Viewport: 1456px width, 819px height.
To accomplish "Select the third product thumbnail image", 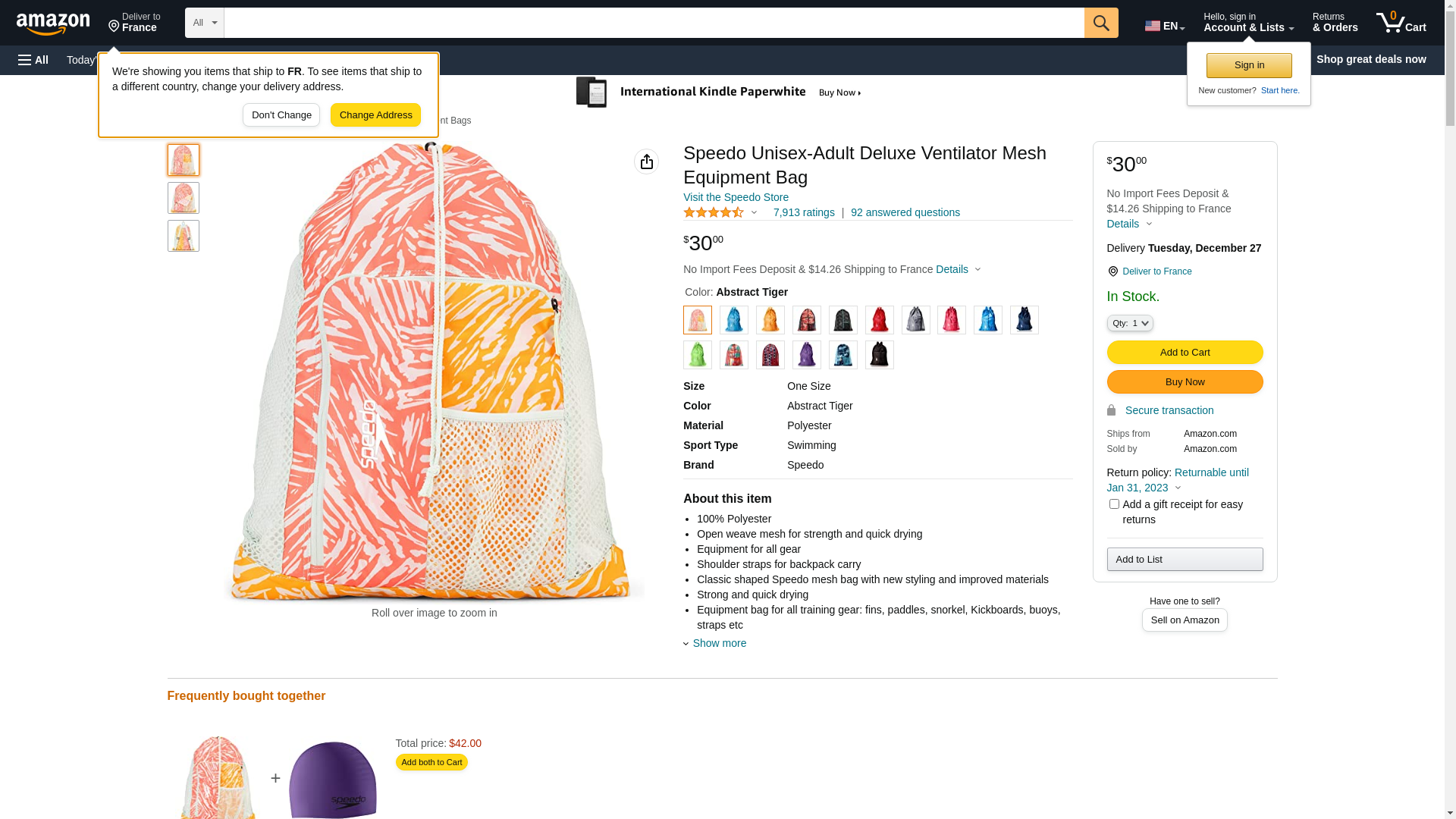I will [x=184, y=236].
